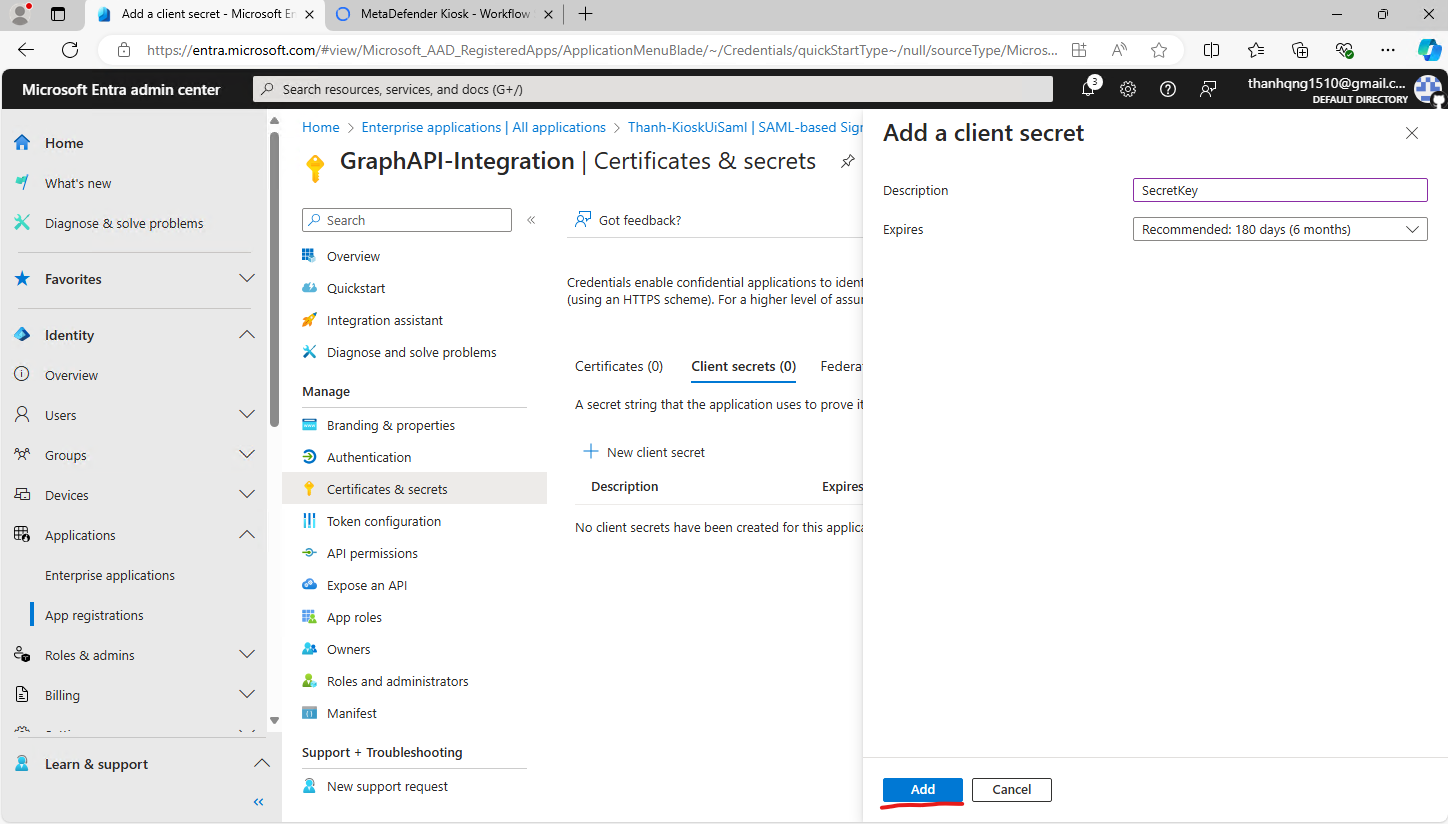
Task: Click the resource menu Search box
Action: pos(406,220)
